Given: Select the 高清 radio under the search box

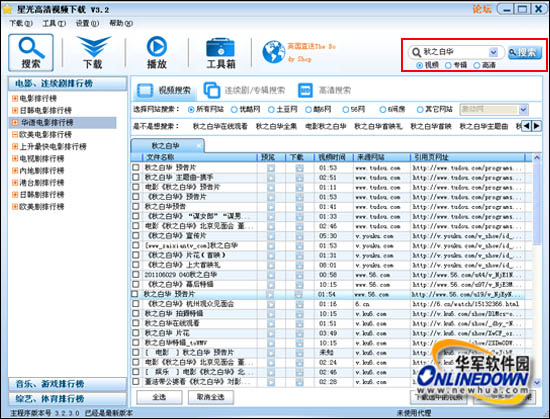Looking at the screenshot, I should pyautogui.click(x=476, y=65).
